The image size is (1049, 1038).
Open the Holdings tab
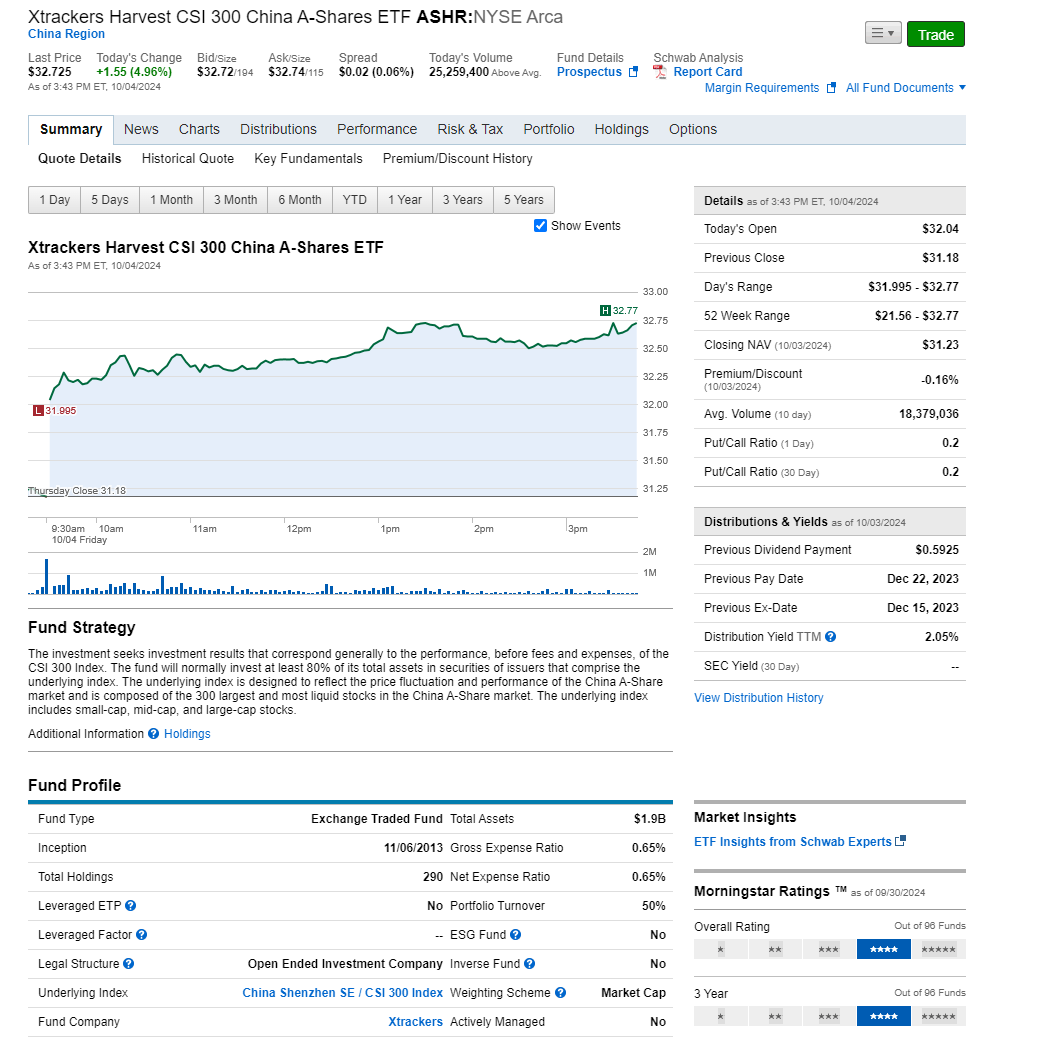621,129
